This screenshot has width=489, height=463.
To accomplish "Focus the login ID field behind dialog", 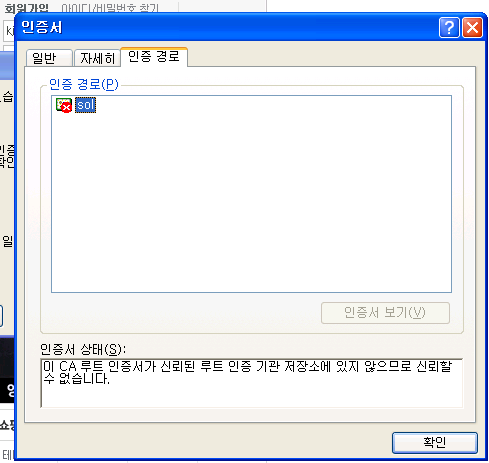I will [9, 31].
